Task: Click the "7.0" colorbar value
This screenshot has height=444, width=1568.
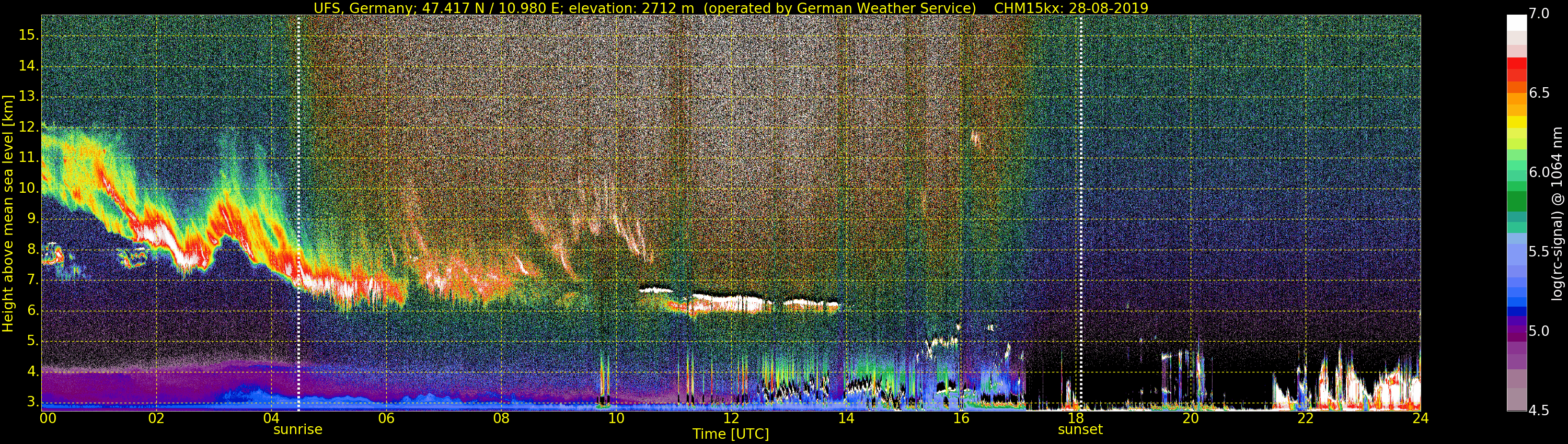Action: pyautogui.click(x=1539, y=14)
